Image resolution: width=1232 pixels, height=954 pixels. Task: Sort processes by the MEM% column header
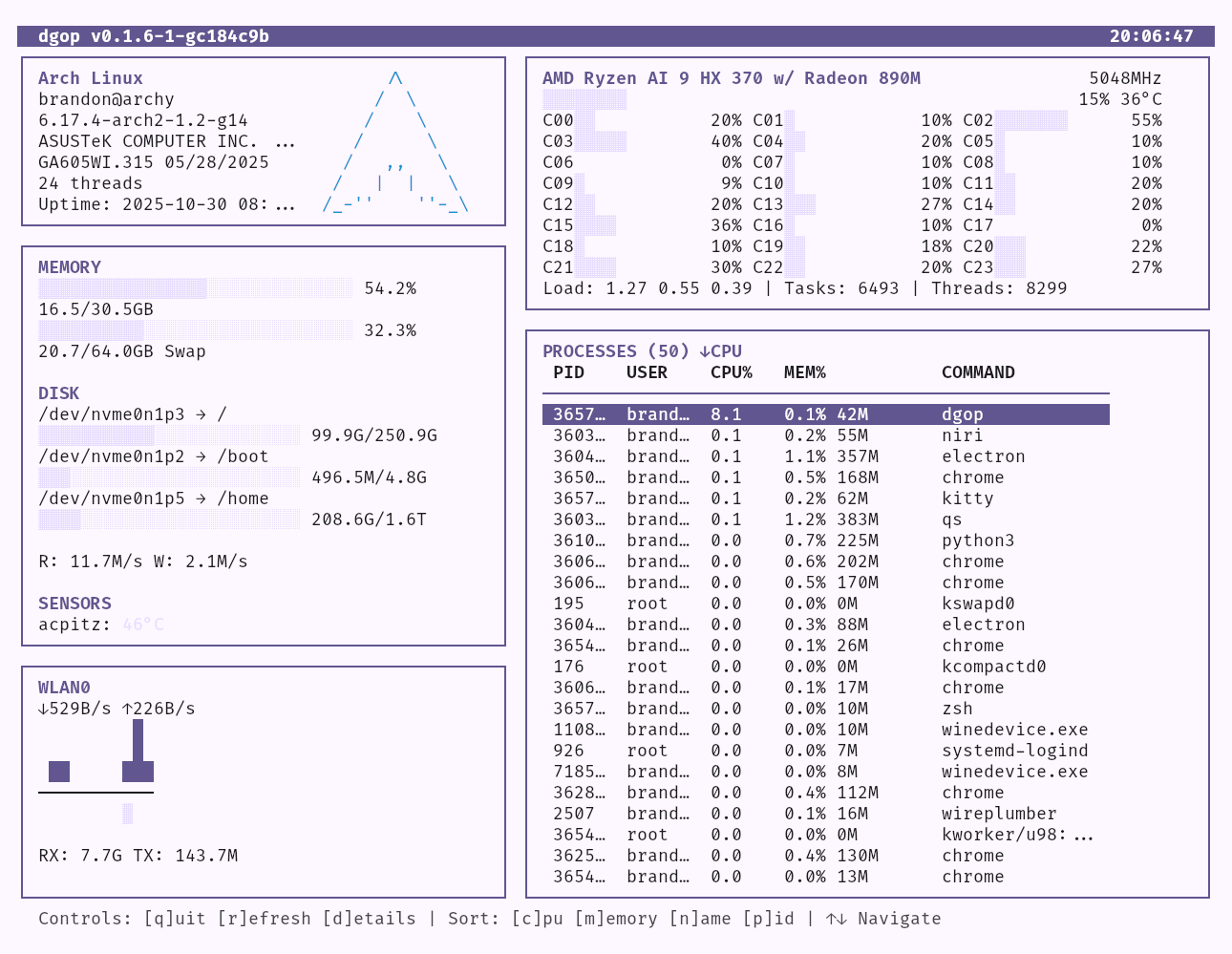[x=804, y=372]
